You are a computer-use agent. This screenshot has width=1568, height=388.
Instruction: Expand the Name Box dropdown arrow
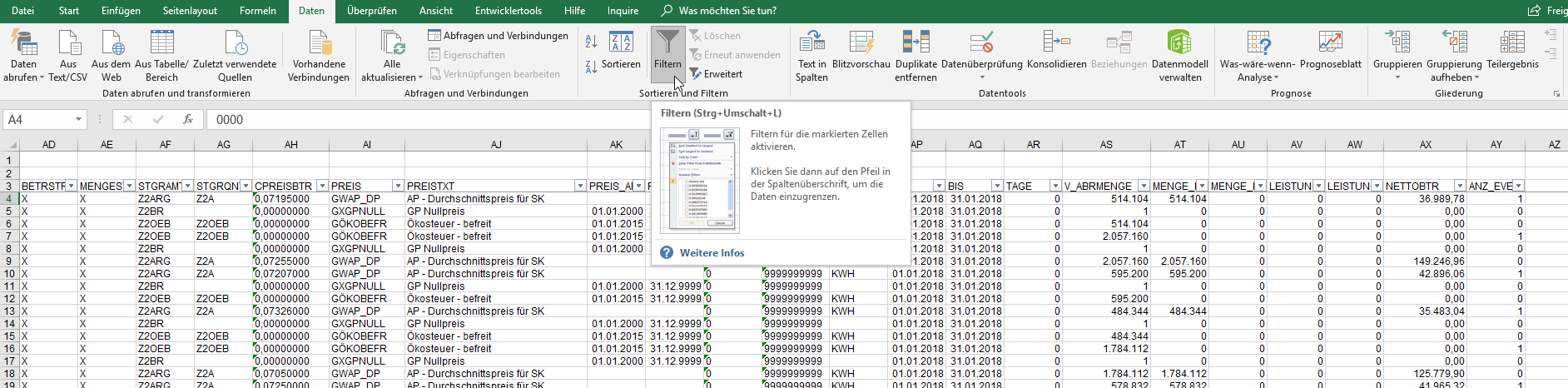[x=78, y=120]
